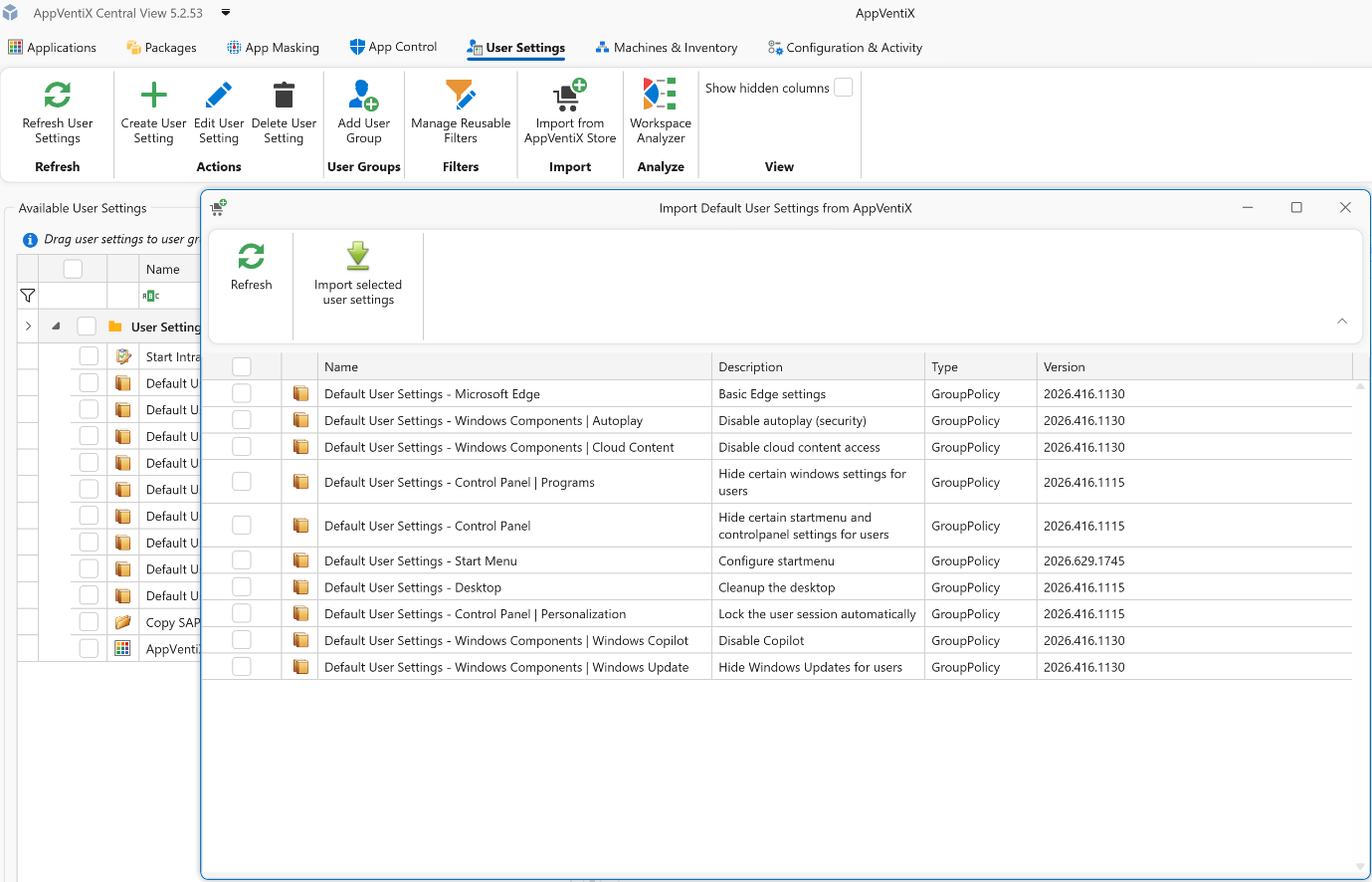This screenshot has height=882, width=1372.
Task: Click ABC text filter icon in Name column
Action: [151, 296]
